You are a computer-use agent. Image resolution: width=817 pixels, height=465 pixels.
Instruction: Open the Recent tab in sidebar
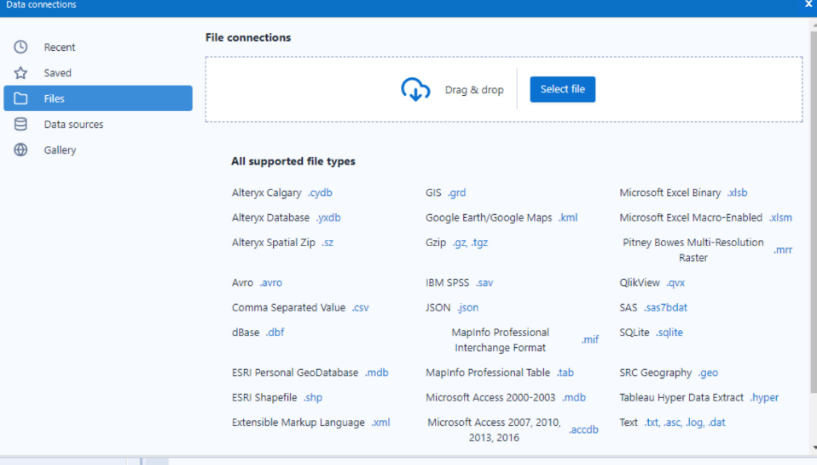(x=59, y=47)
